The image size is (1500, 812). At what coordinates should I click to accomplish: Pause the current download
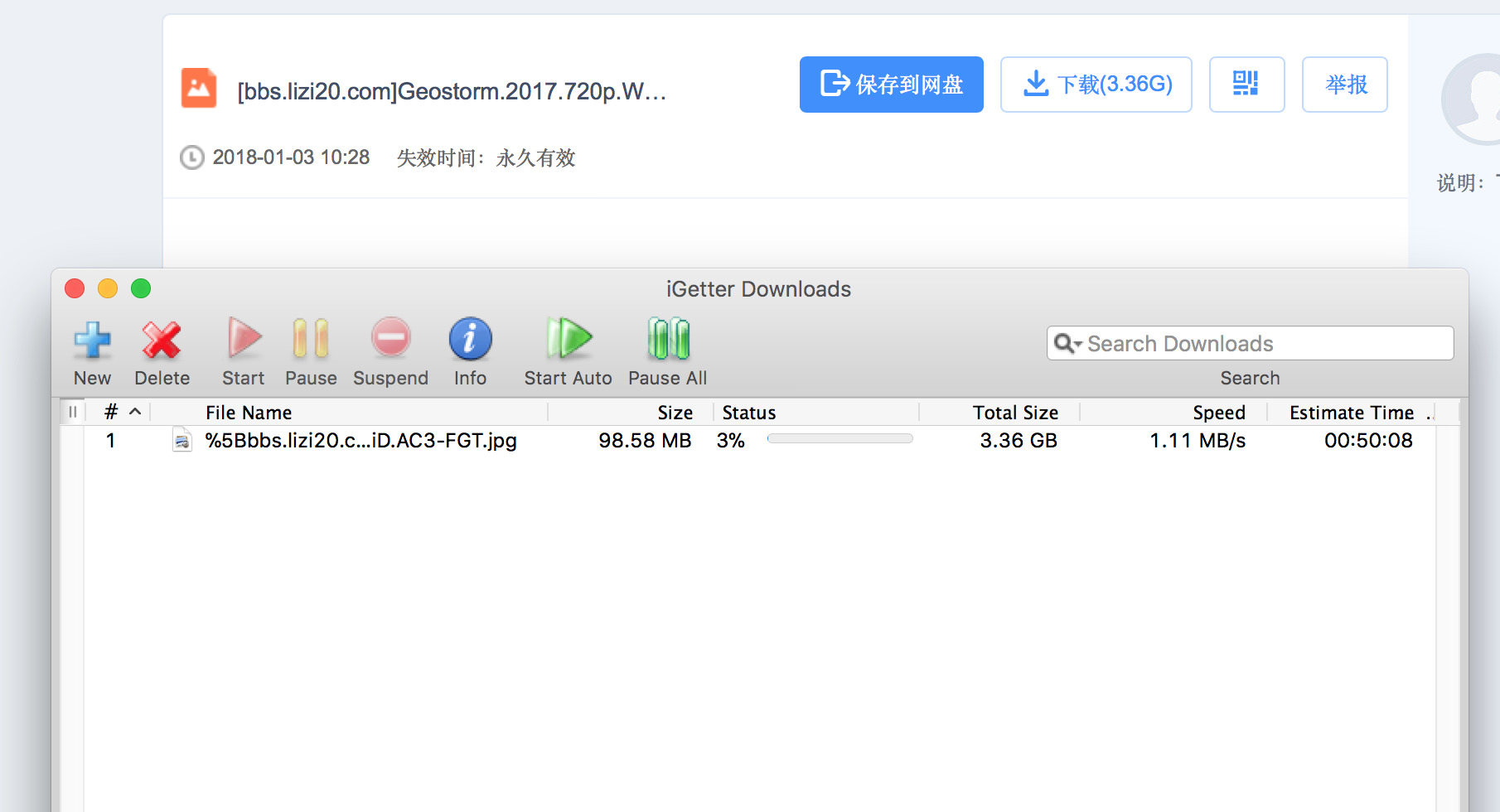(x=311, y=341)
